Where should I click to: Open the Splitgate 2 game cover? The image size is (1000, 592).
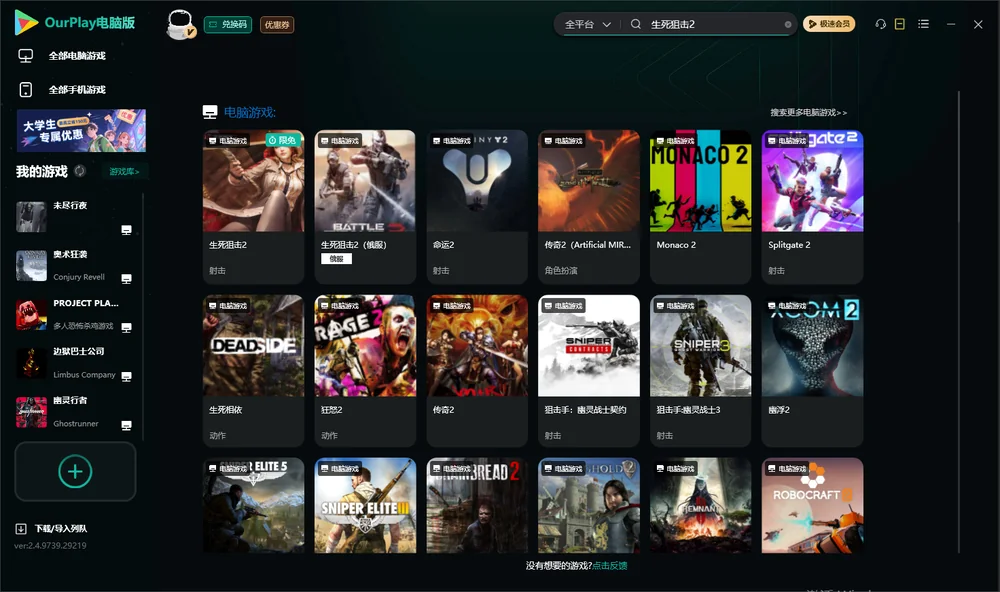click(x=812, y=181)
